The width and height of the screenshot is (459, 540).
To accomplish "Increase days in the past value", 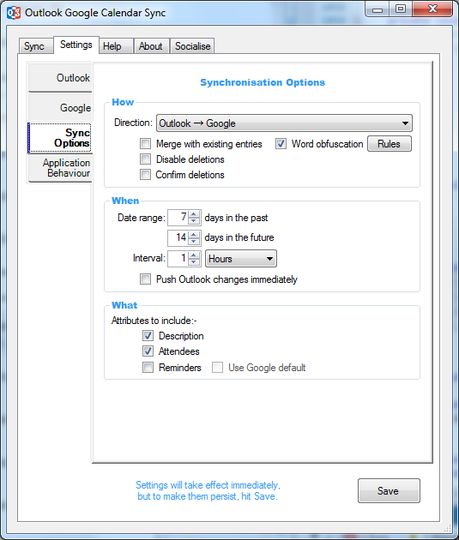I will 194,214.
